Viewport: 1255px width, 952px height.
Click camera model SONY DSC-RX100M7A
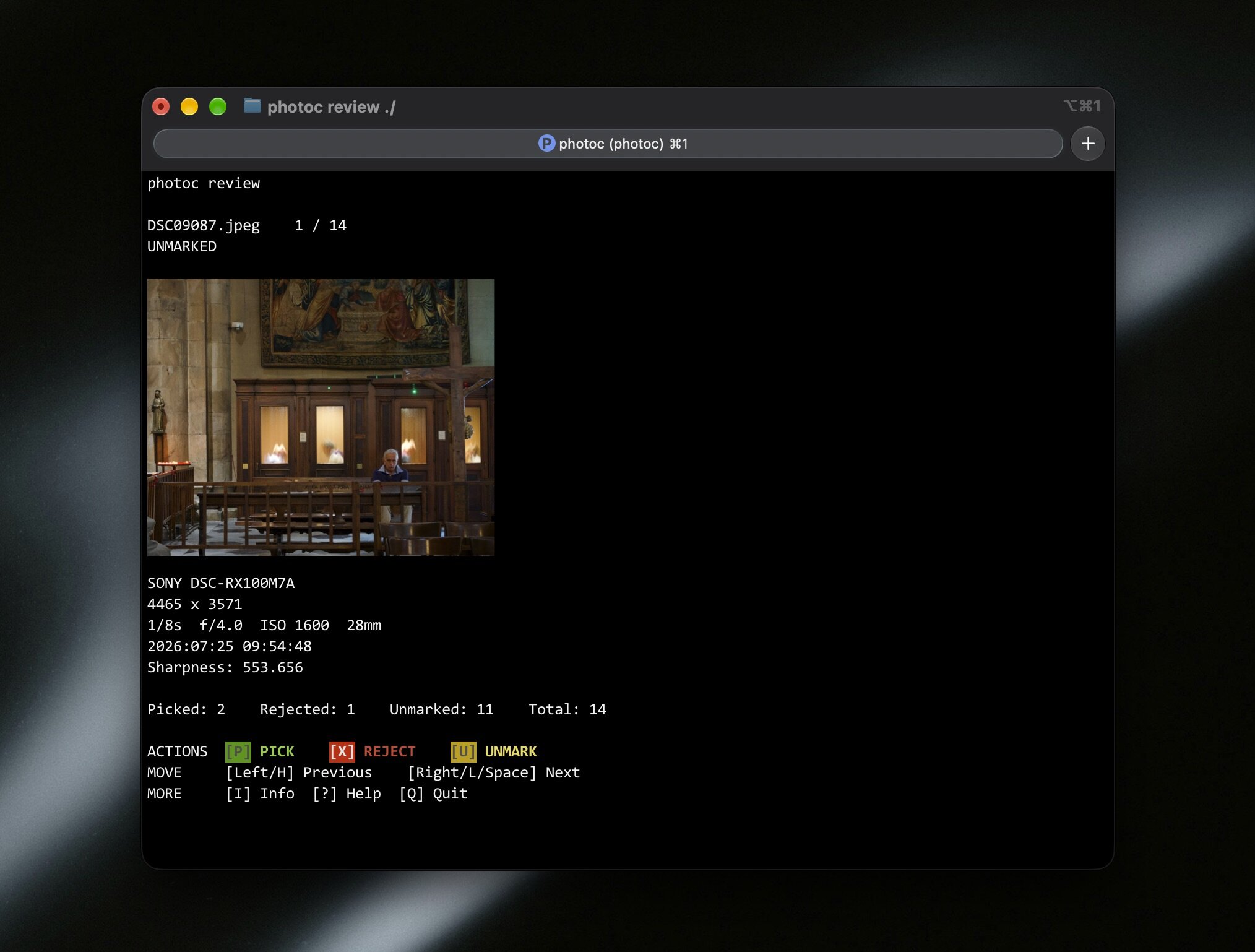click(x=221, y=583)
